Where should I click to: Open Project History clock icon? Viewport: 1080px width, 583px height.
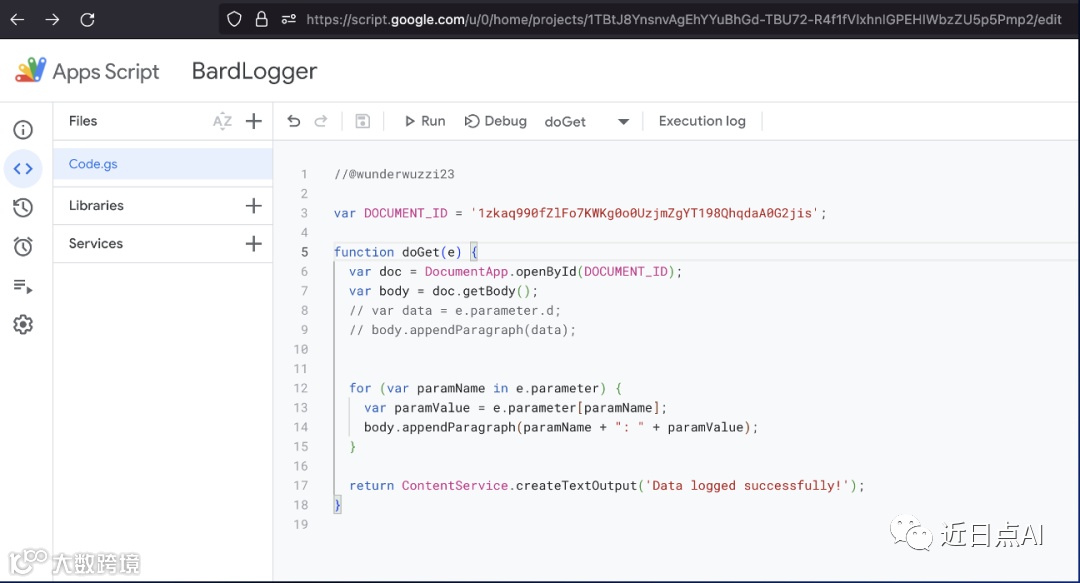click(23, 207)
